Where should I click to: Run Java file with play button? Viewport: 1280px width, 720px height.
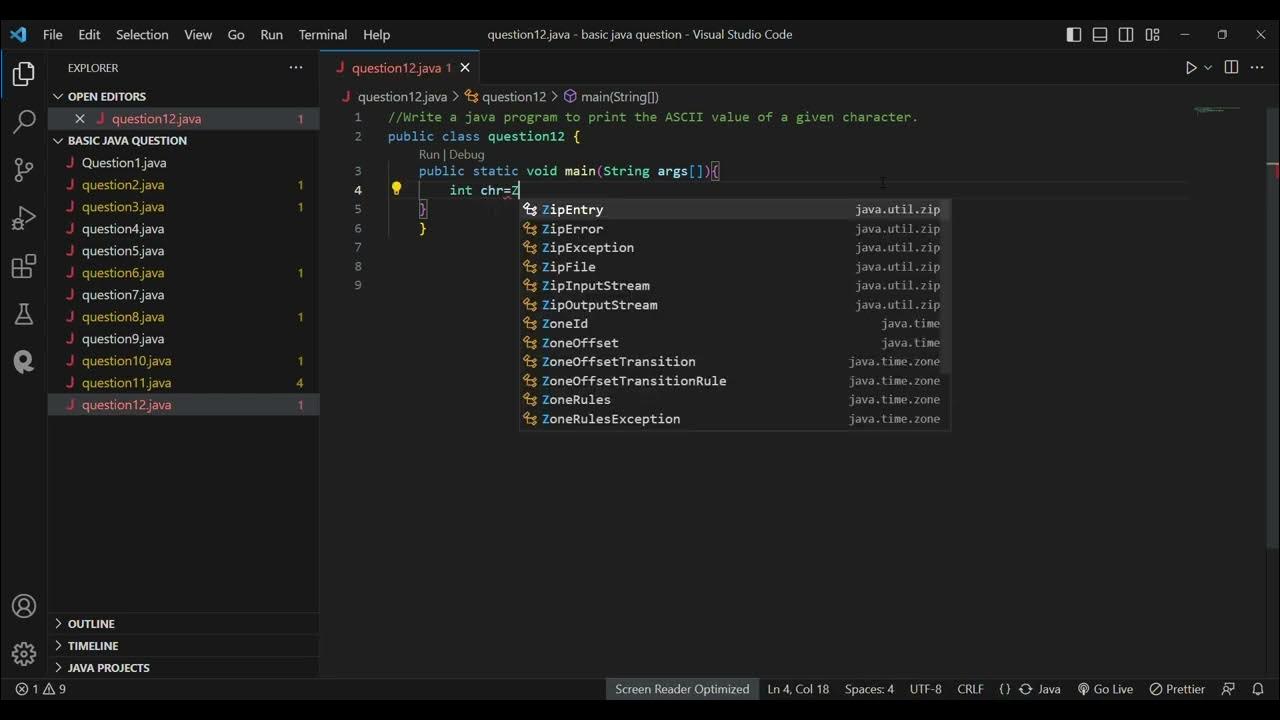(1191, 68)
